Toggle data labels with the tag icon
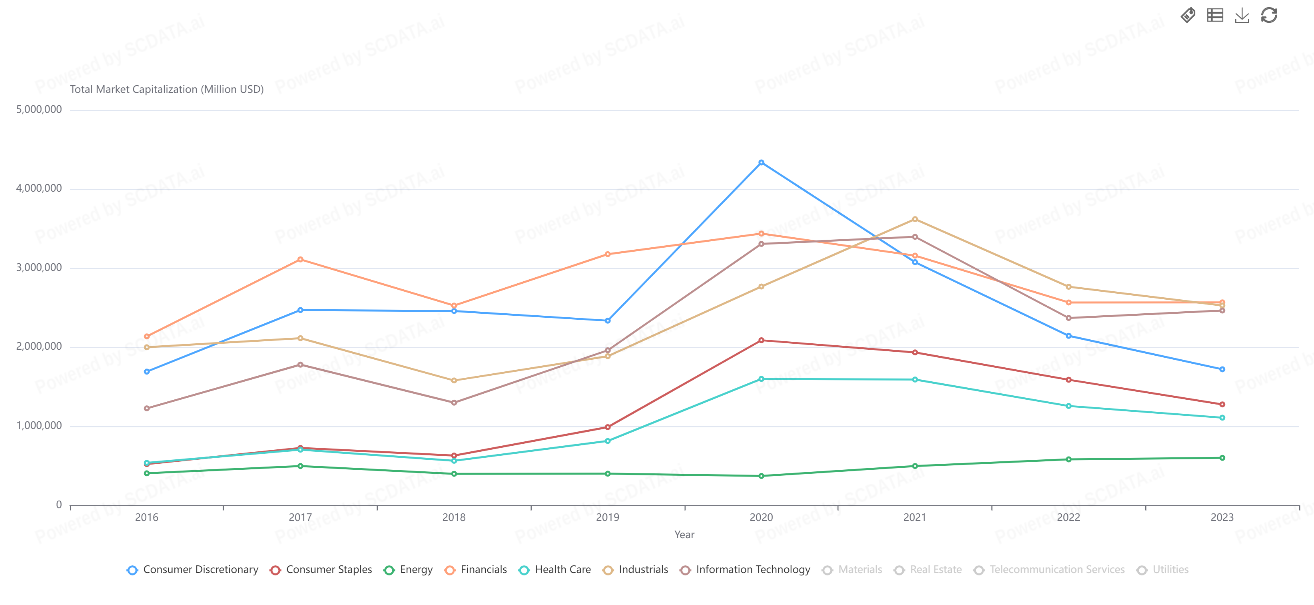Viewport: 1314px width, 605px height. [1188, 15]
